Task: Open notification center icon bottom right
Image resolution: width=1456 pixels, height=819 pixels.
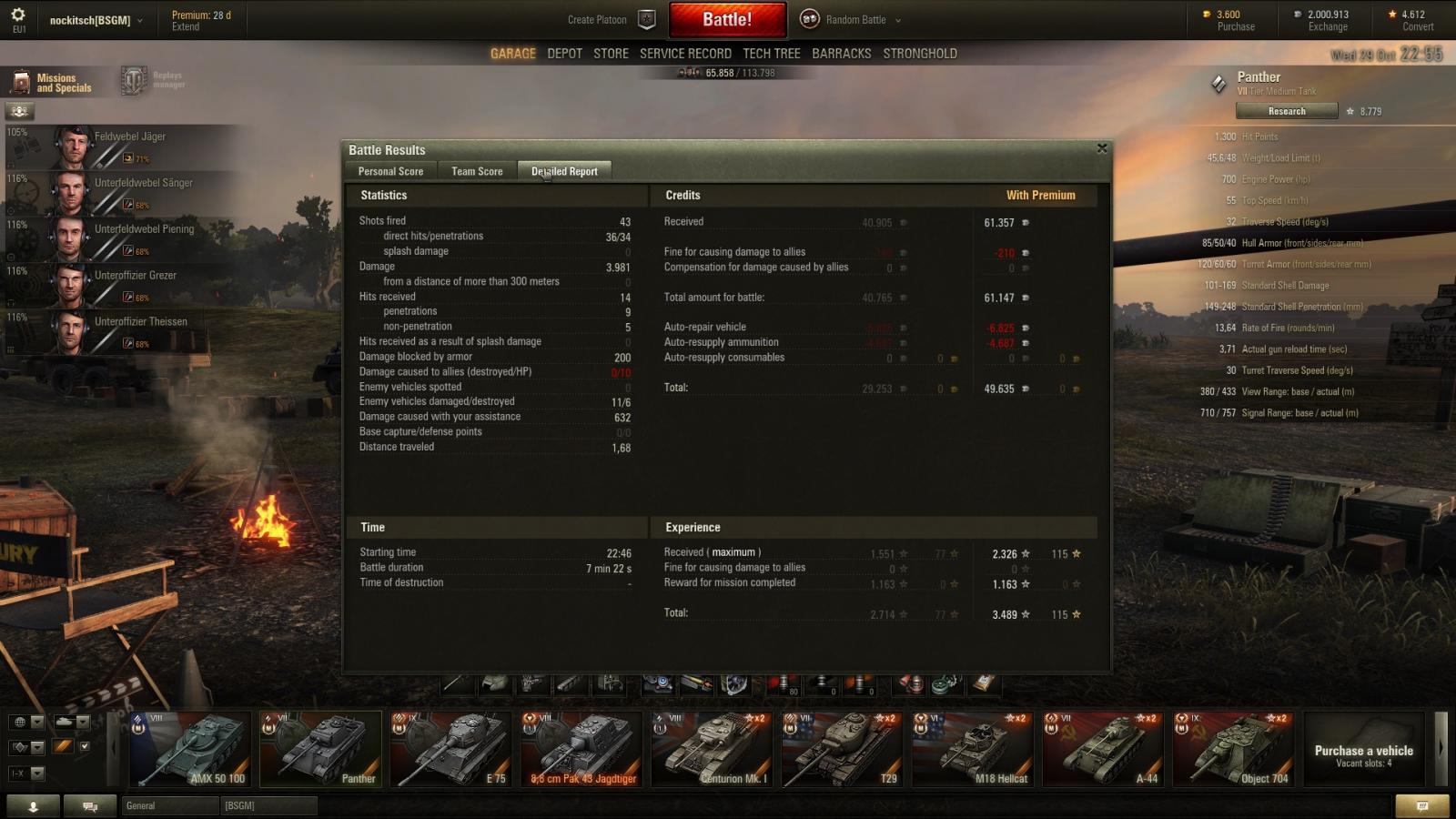Action: coord(1422,806)
